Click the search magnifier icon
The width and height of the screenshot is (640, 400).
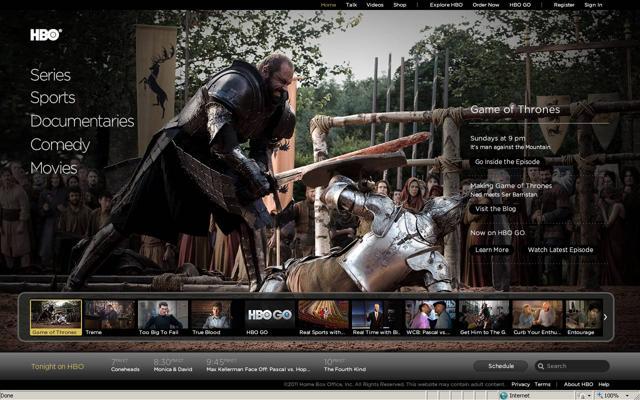tap(541, 366)
